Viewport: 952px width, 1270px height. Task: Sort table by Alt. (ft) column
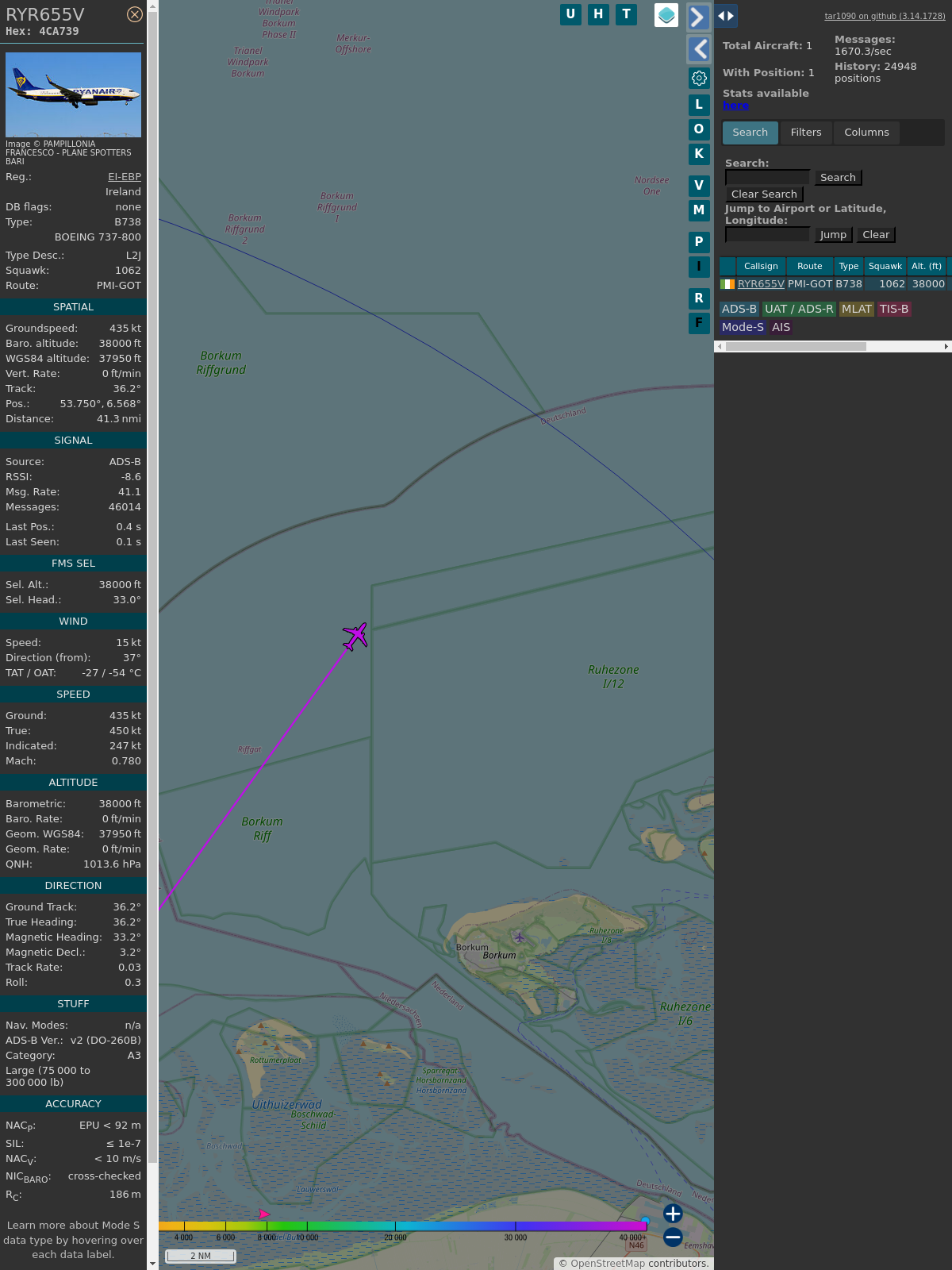927,267
